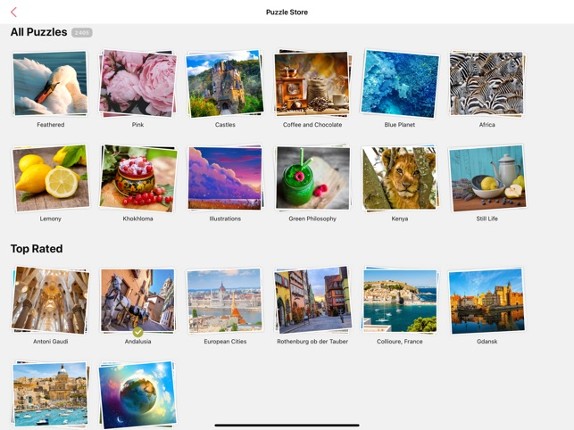Screen dimensions: 574x430
Task: Click the Lemony label text
Action: pyautogui.click(x=51, y=219)
